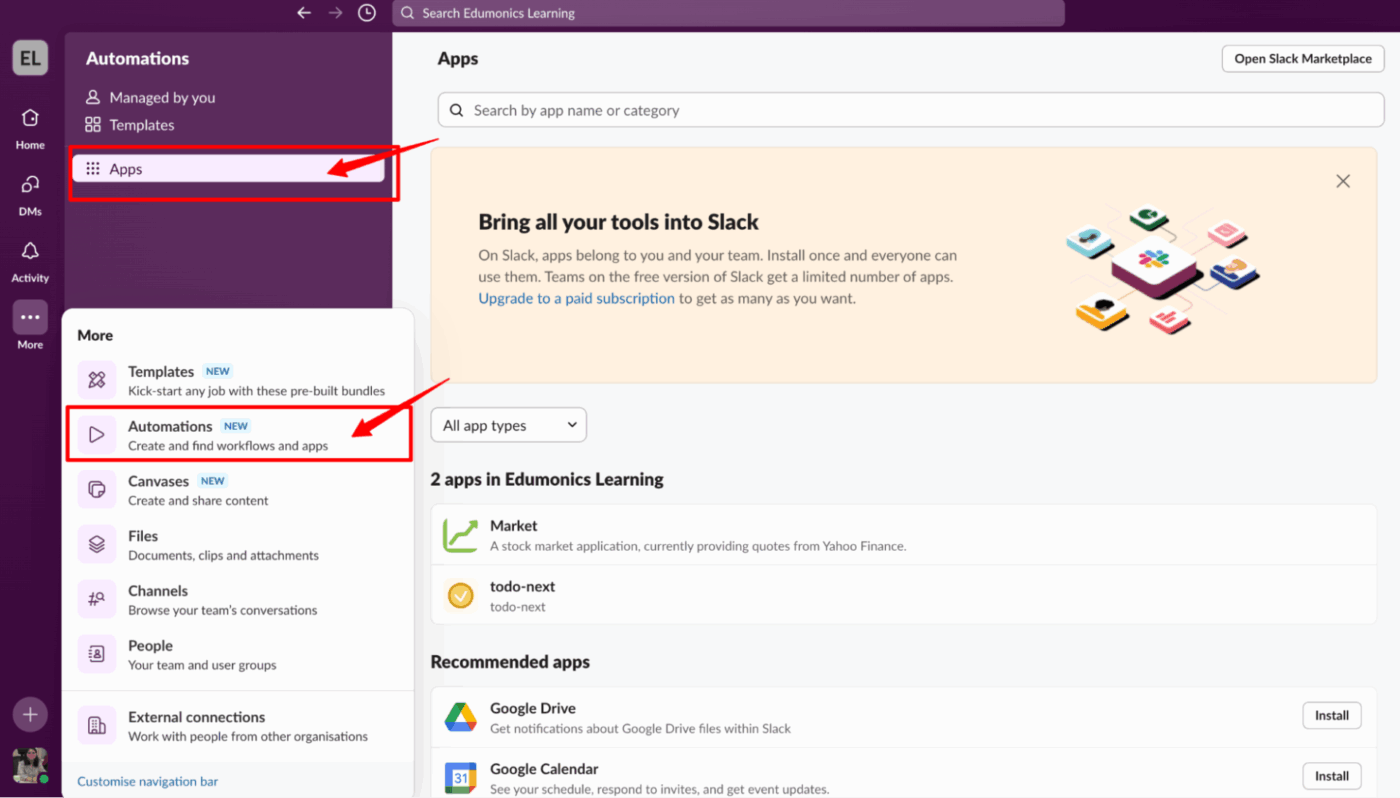Open the All app types dropdown
This screenshot has height=798, width=1400.
pos(509,425)
